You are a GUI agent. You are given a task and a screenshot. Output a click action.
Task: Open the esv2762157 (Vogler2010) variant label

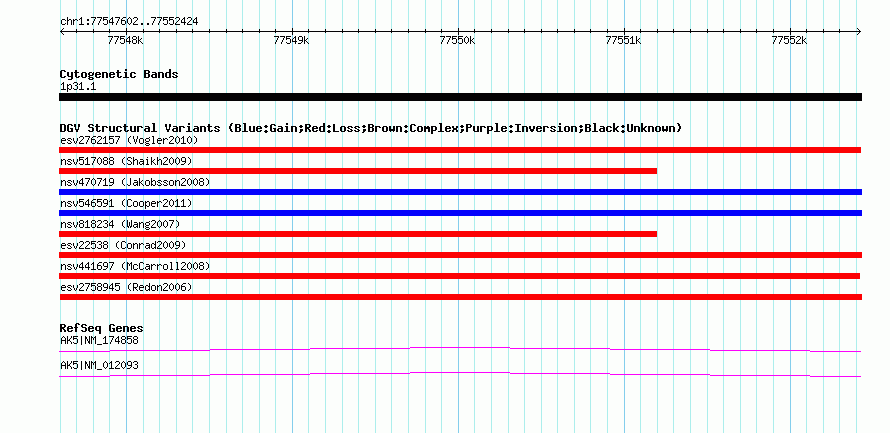coord(129,140)
